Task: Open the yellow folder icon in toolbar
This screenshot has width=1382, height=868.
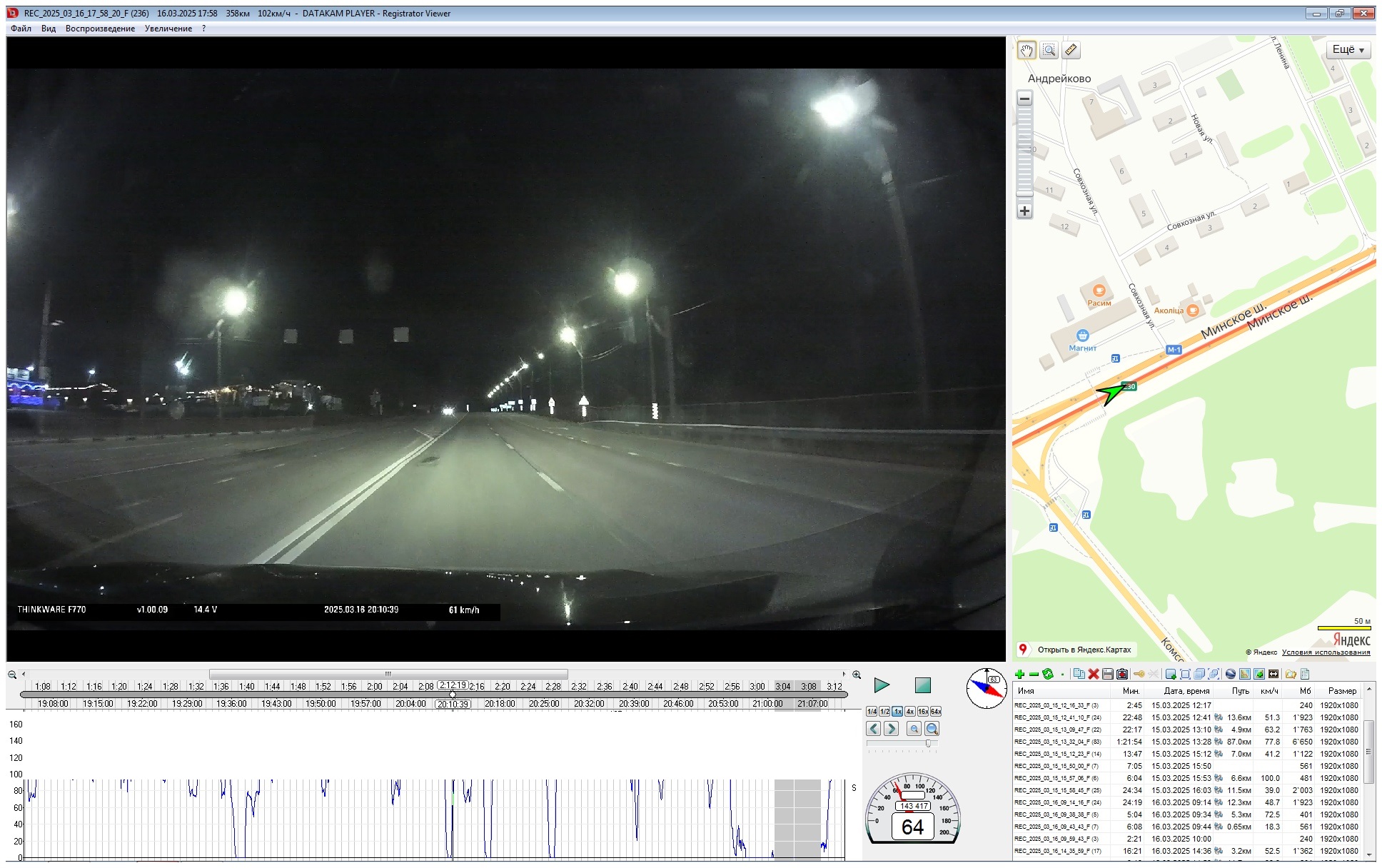Action: [1291, 674]
